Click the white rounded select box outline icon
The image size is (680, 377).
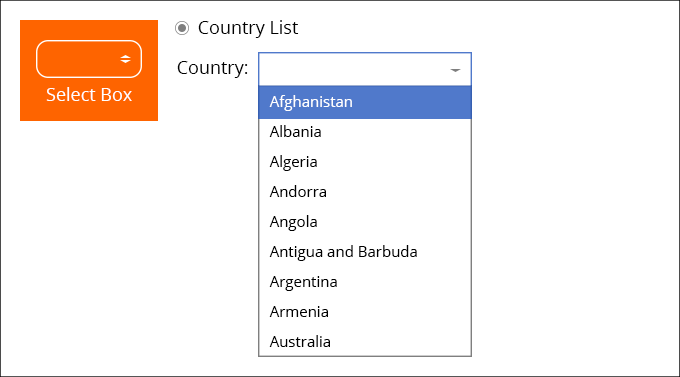[89, 59]
